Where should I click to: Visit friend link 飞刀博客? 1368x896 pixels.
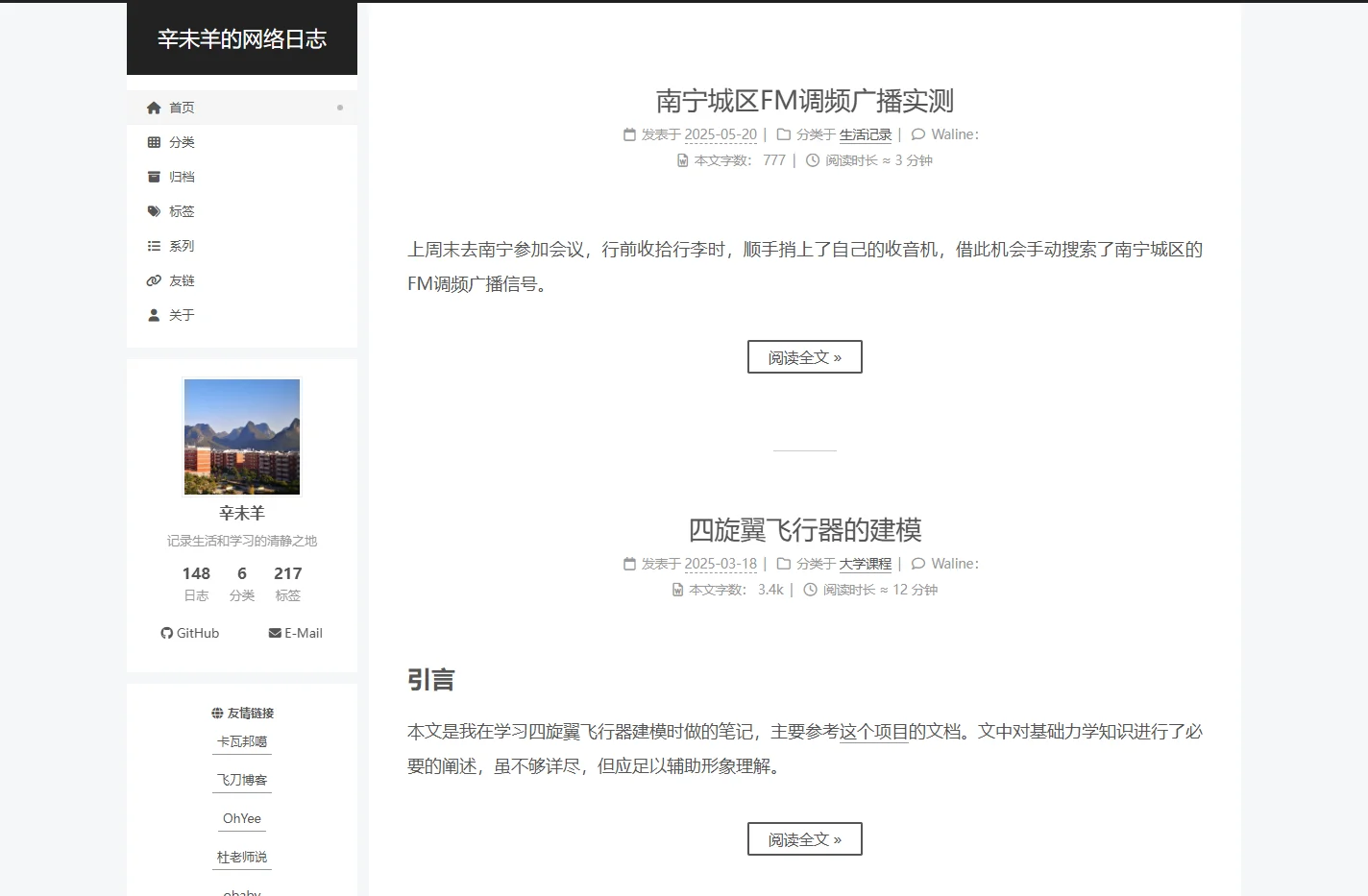tap(242, 780)
